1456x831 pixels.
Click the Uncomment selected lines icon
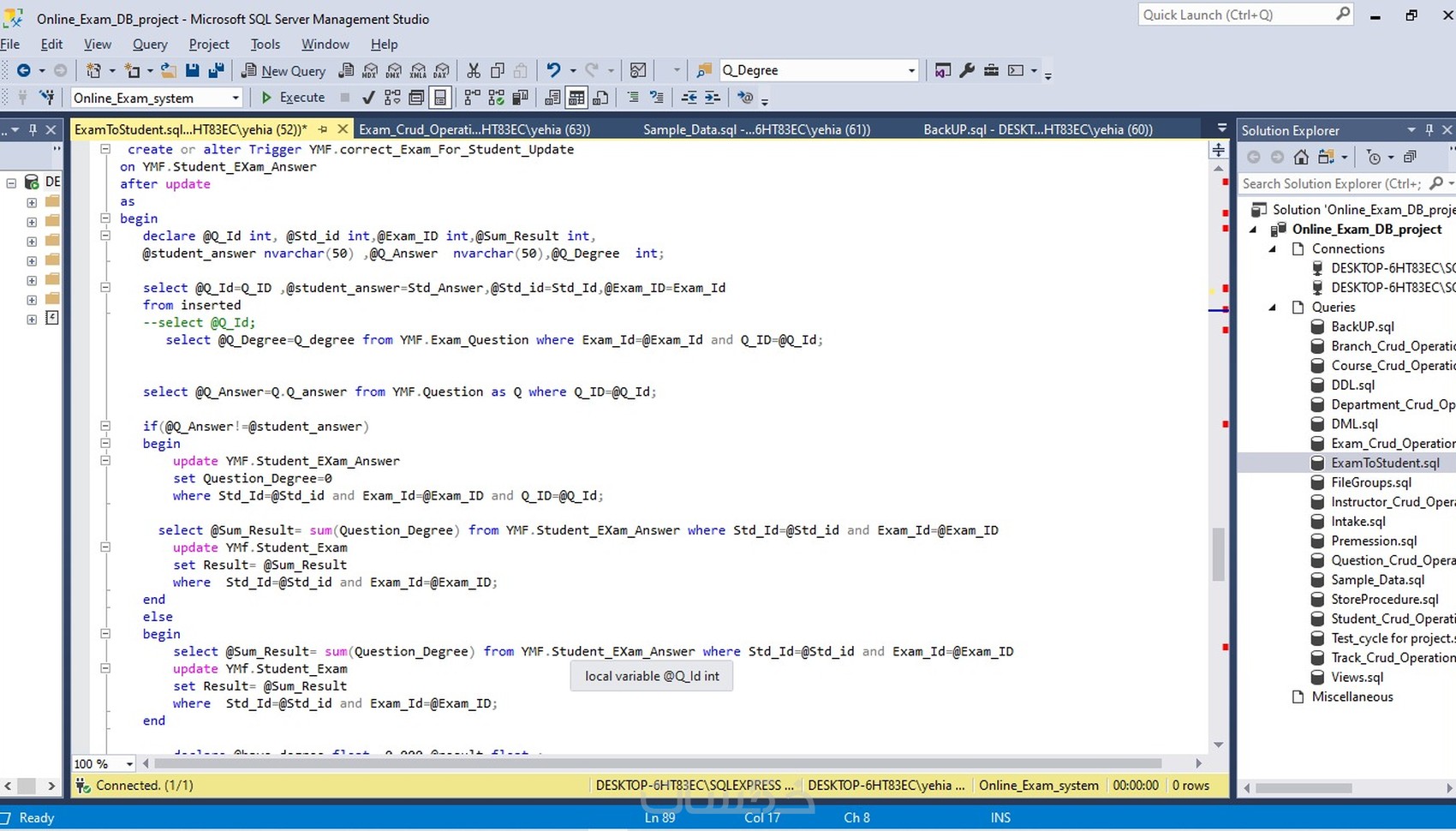coord(657,98)
